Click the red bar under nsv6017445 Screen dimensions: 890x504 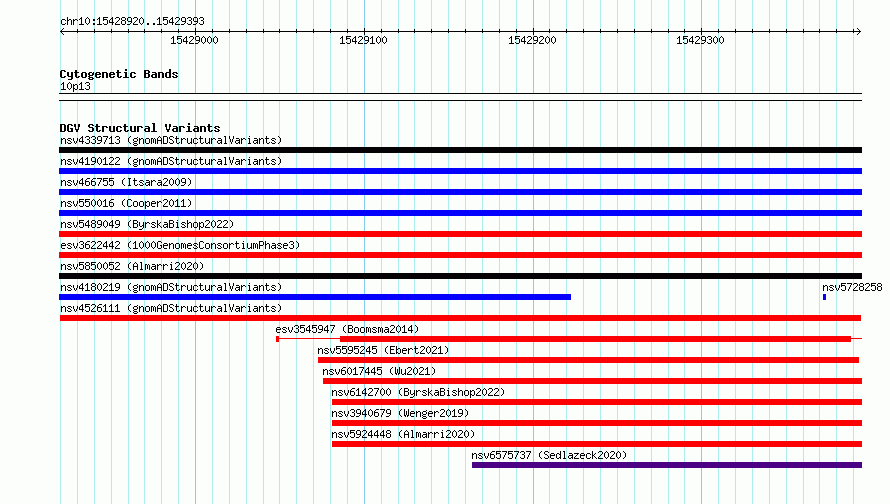pyautogui.click(x=593, y=381)
